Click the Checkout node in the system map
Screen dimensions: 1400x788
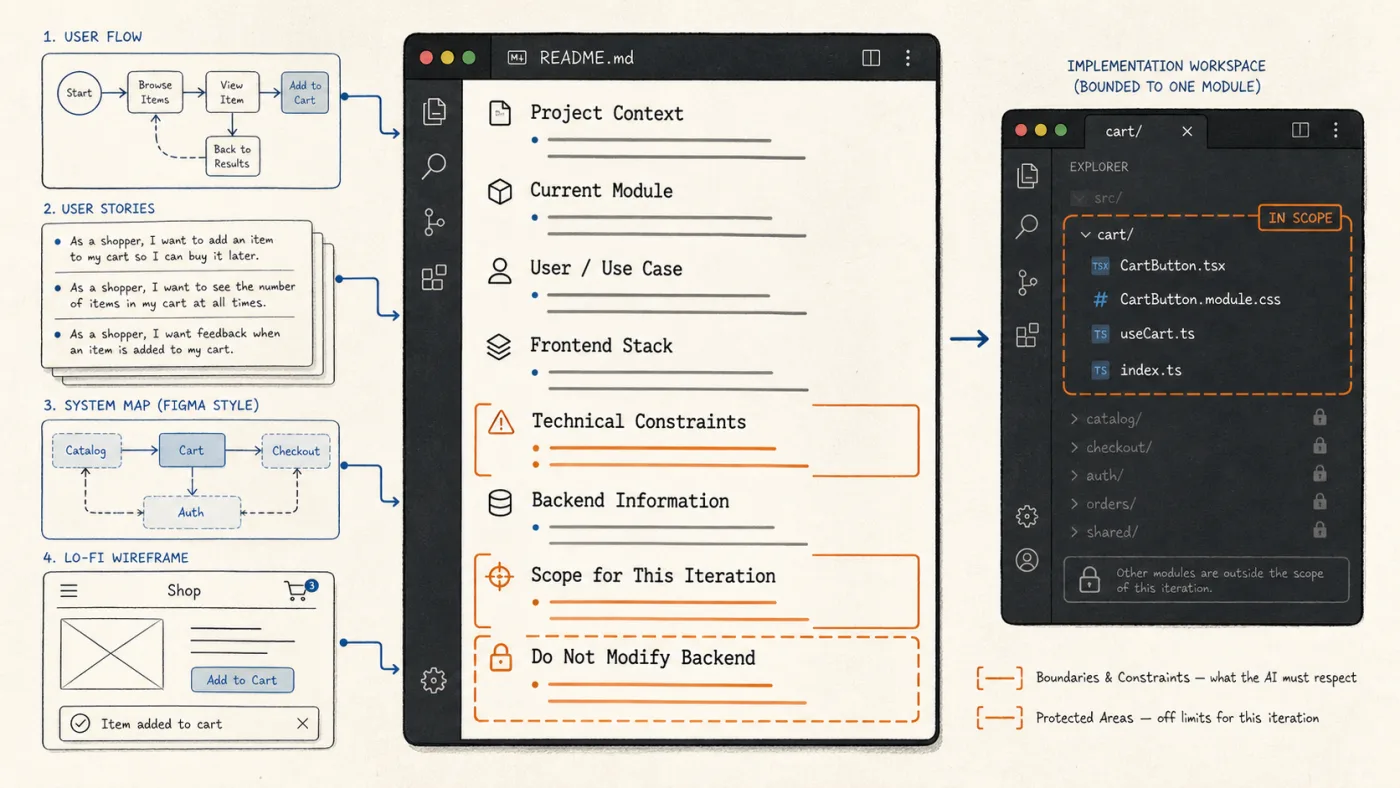tap(296, 451)
